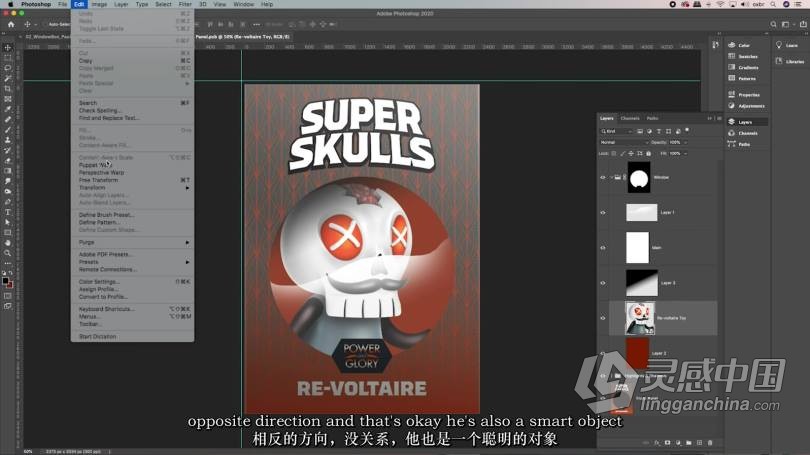
Task: Toggle lock all layer attributes
Action: [x=649, y=153]
